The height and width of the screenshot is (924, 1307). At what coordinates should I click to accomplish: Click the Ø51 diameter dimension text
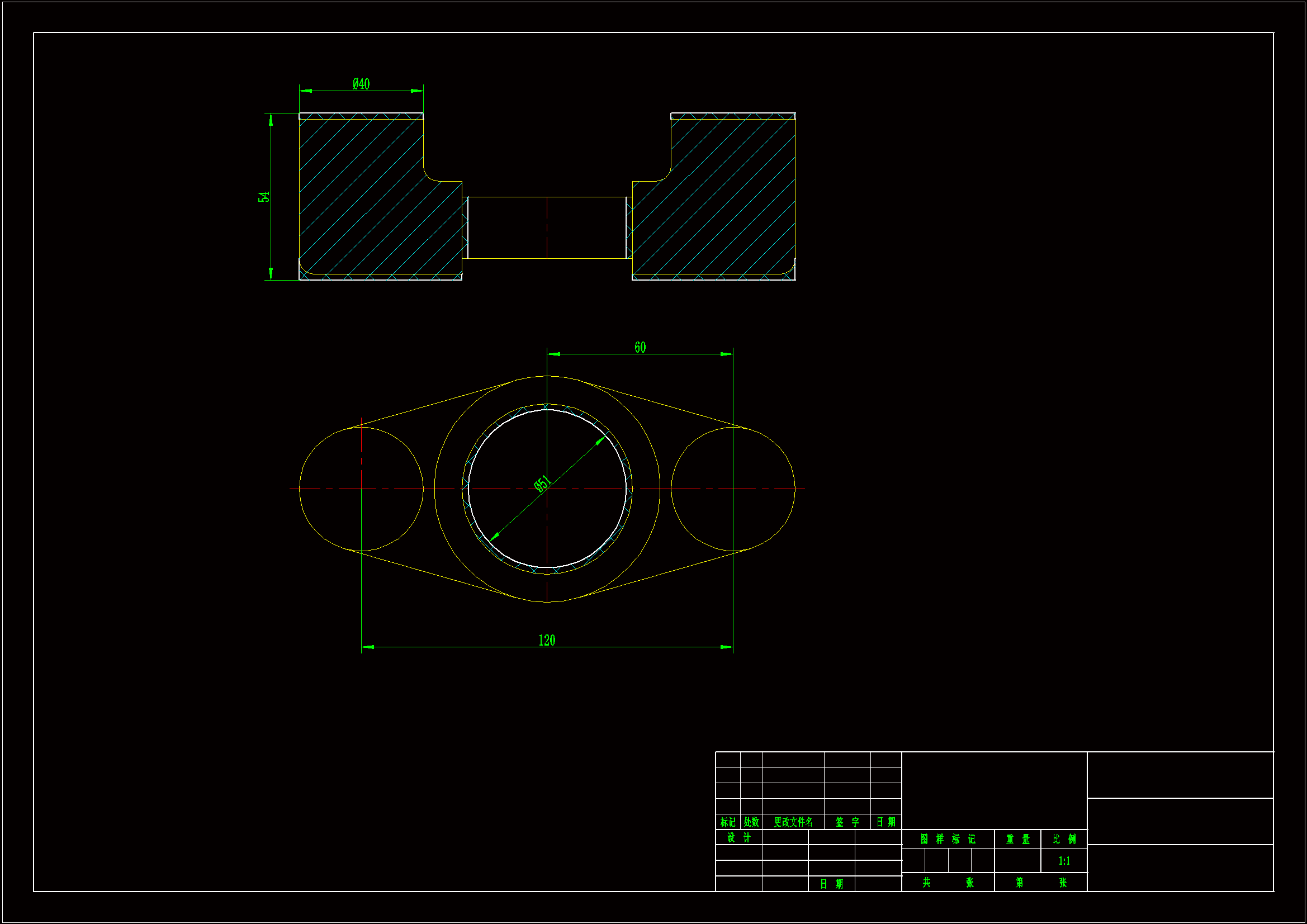click(542, 484)
